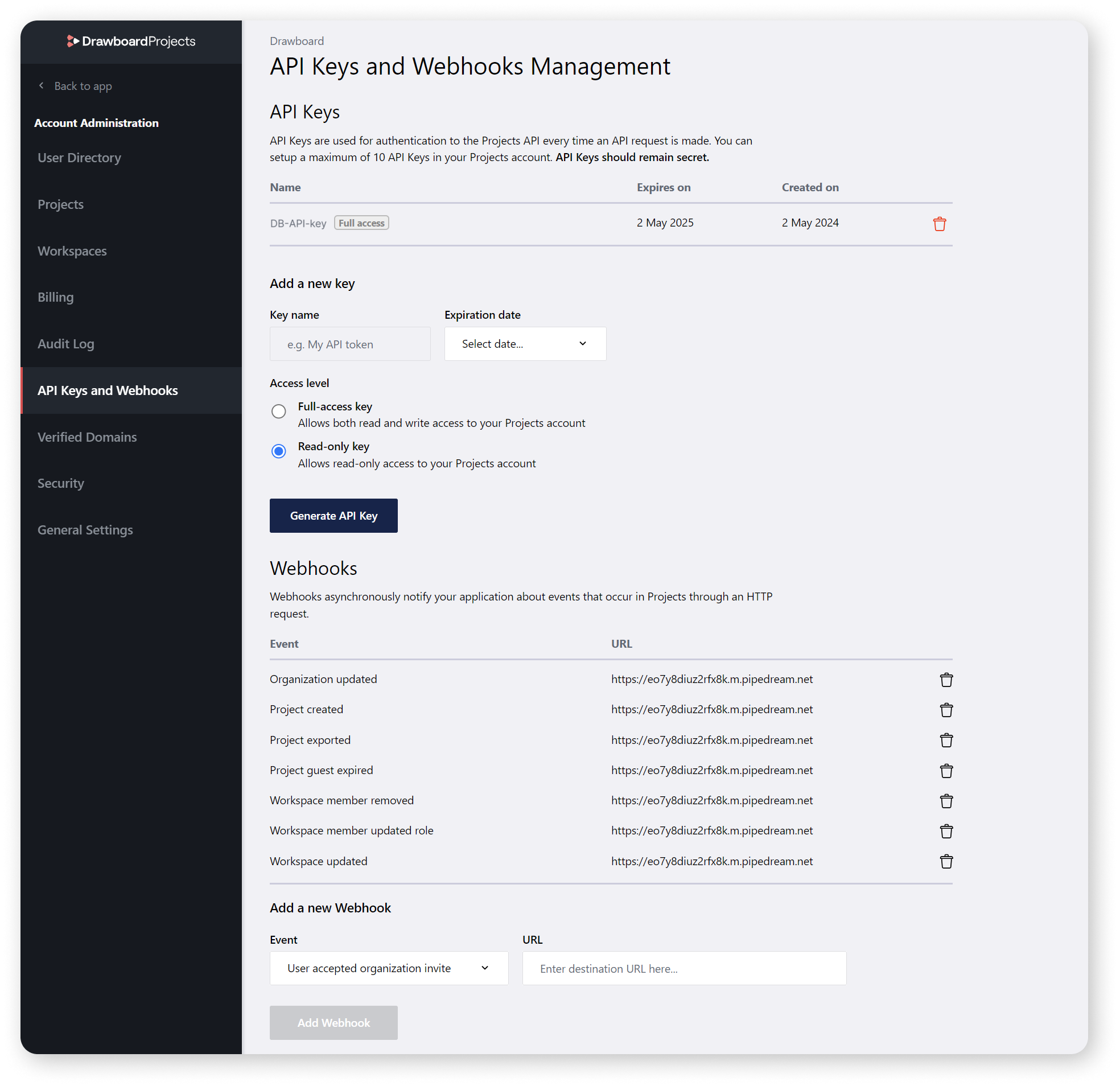
Task: Click the Add Webhook button
Action: pos(333,1023)
